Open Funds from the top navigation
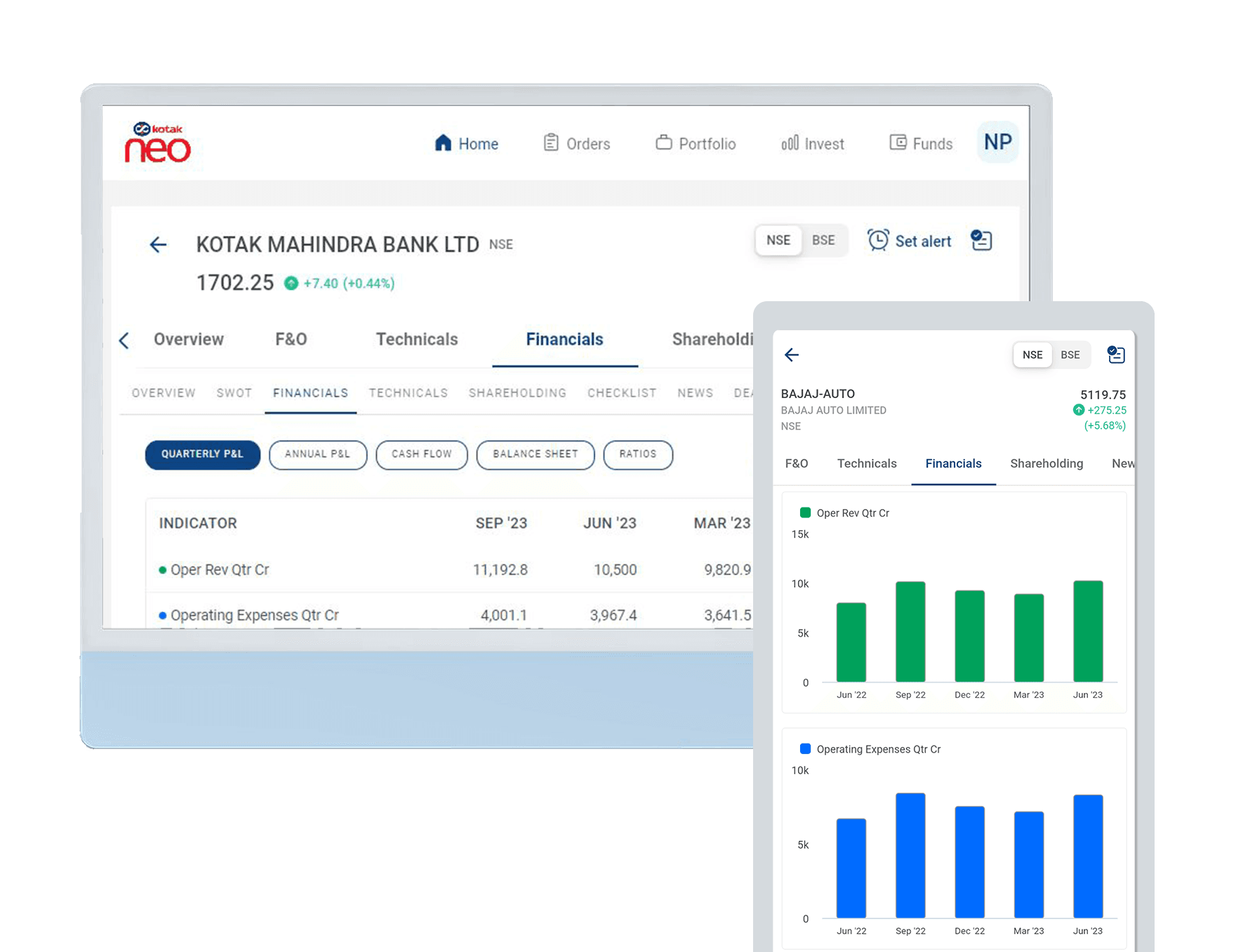Viewport: 1236px width, 952px height. pos(921,144)
